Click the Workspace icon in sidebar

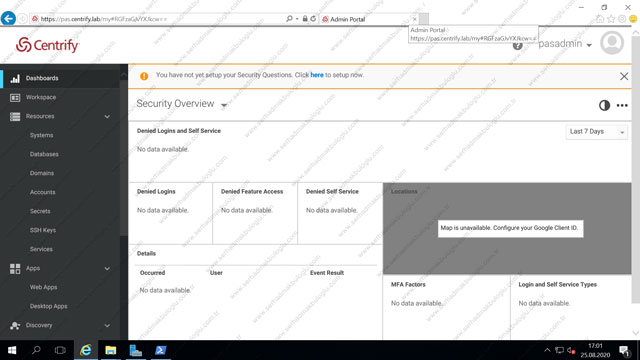[15, 98]
